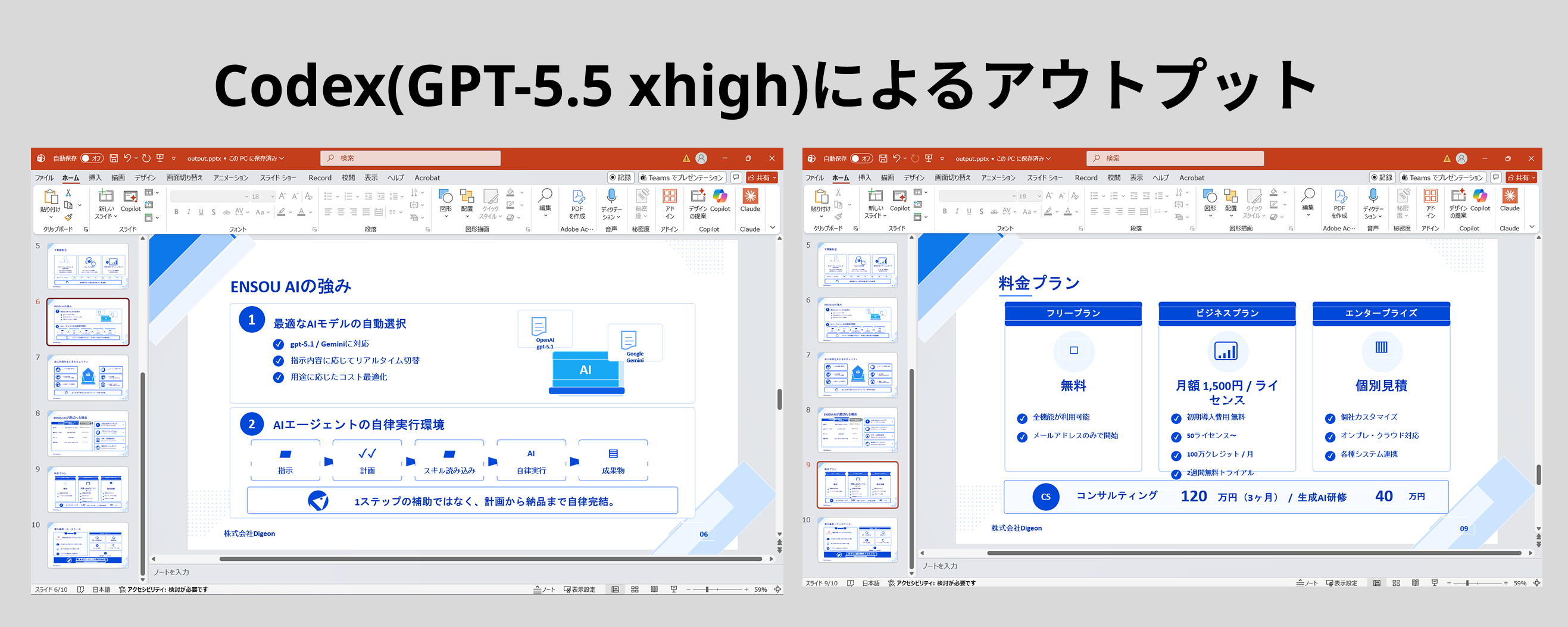Toggle bold with the B button

[x=176, y=211]
